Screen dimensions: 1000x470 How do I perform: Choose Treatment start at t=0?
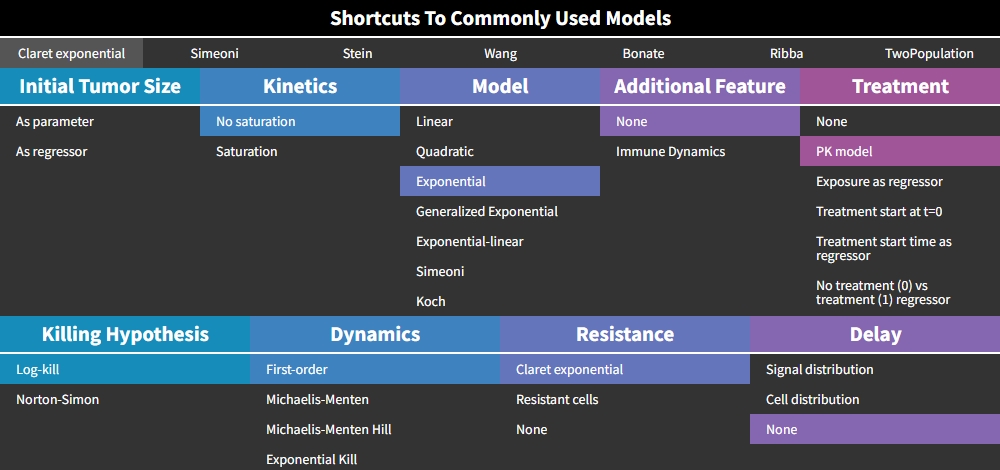(x=879, y=211)
